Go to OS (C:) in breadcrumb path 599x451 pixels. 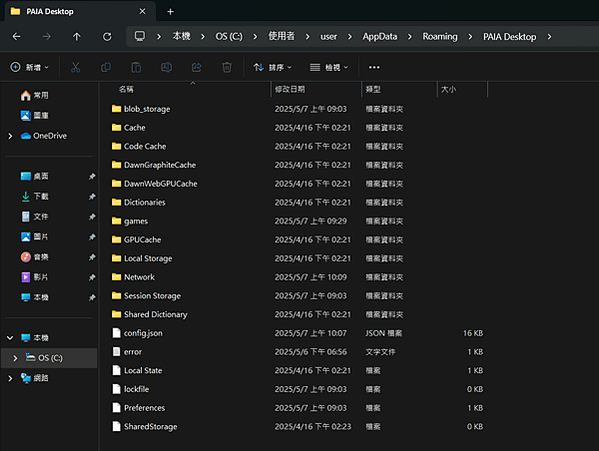pyautogui.click(x=229, y=37)
